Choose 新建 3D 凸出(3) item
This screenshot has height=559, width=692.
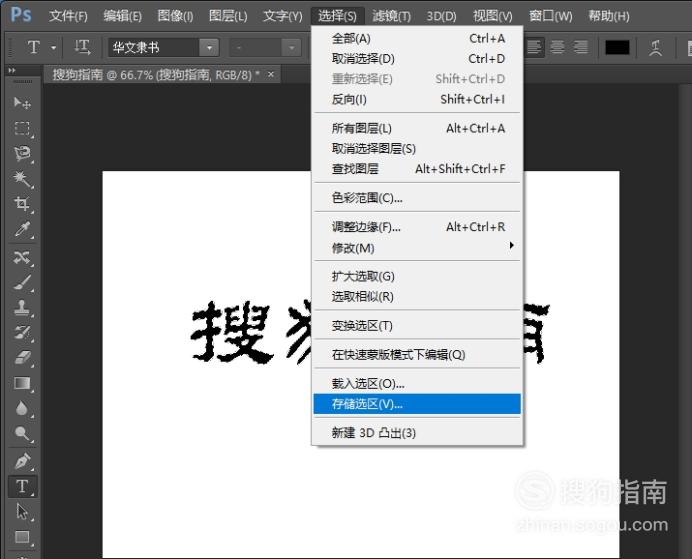point(417,433)
